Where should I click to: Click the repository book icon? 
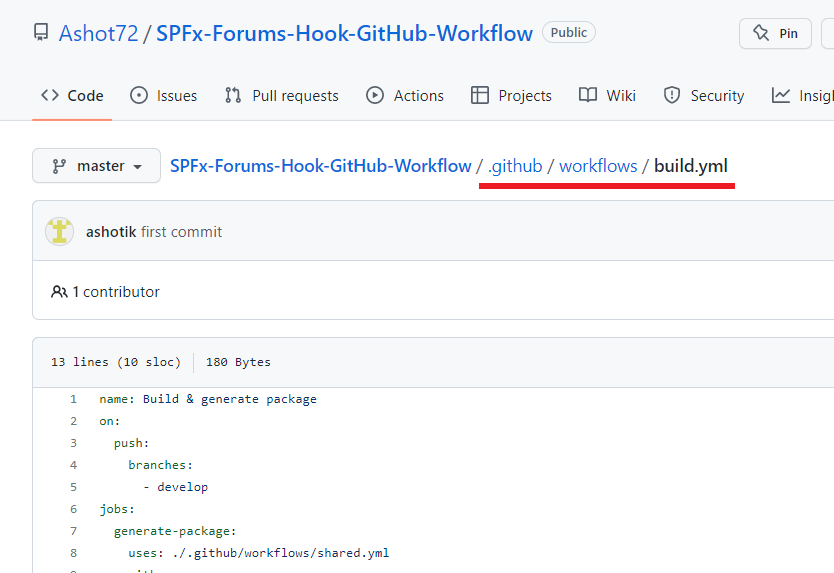coord(41,33)
